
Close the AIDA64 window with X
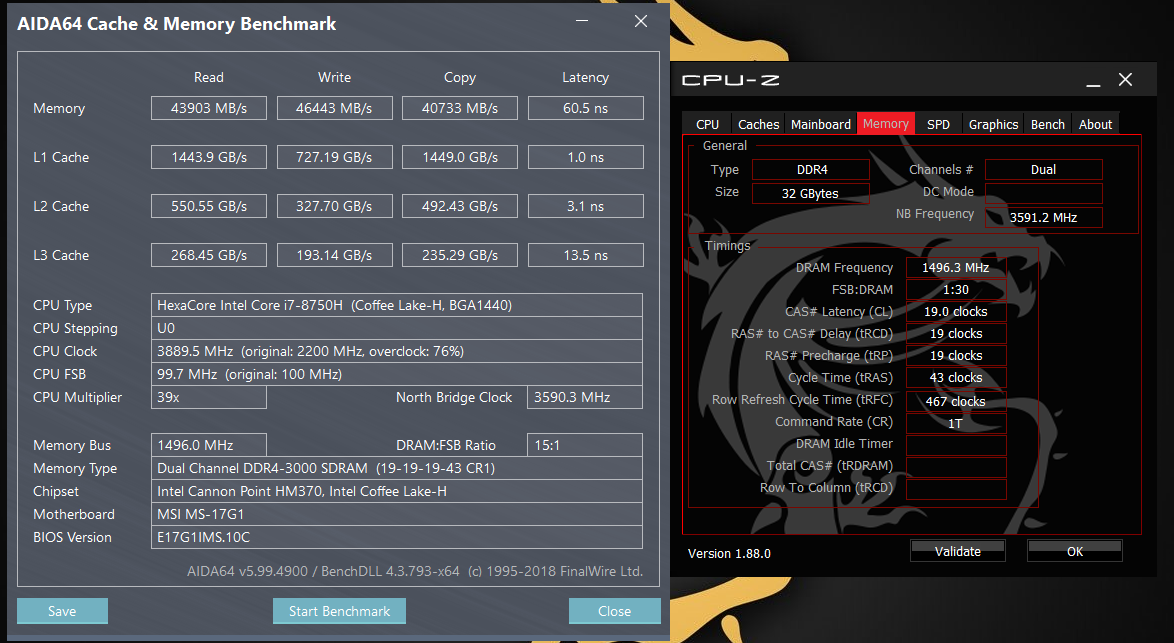click(x=641, y=22)
